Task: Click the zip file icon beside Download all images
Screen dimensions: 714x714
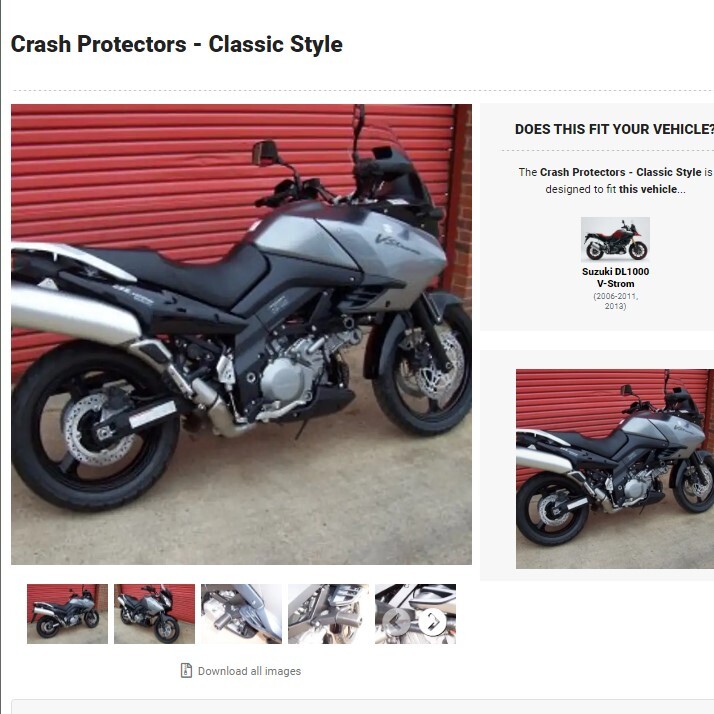Action: click(x=186, y=670)
